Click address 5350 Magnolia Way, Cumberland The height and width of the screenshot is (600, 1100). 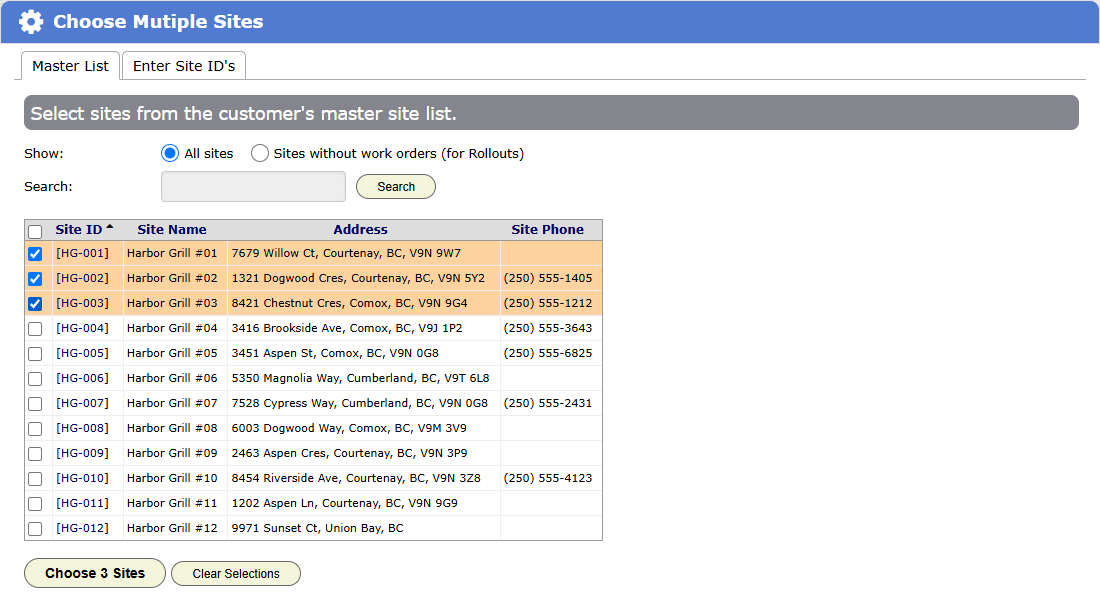pyautogui.click(x=361, y=378)
